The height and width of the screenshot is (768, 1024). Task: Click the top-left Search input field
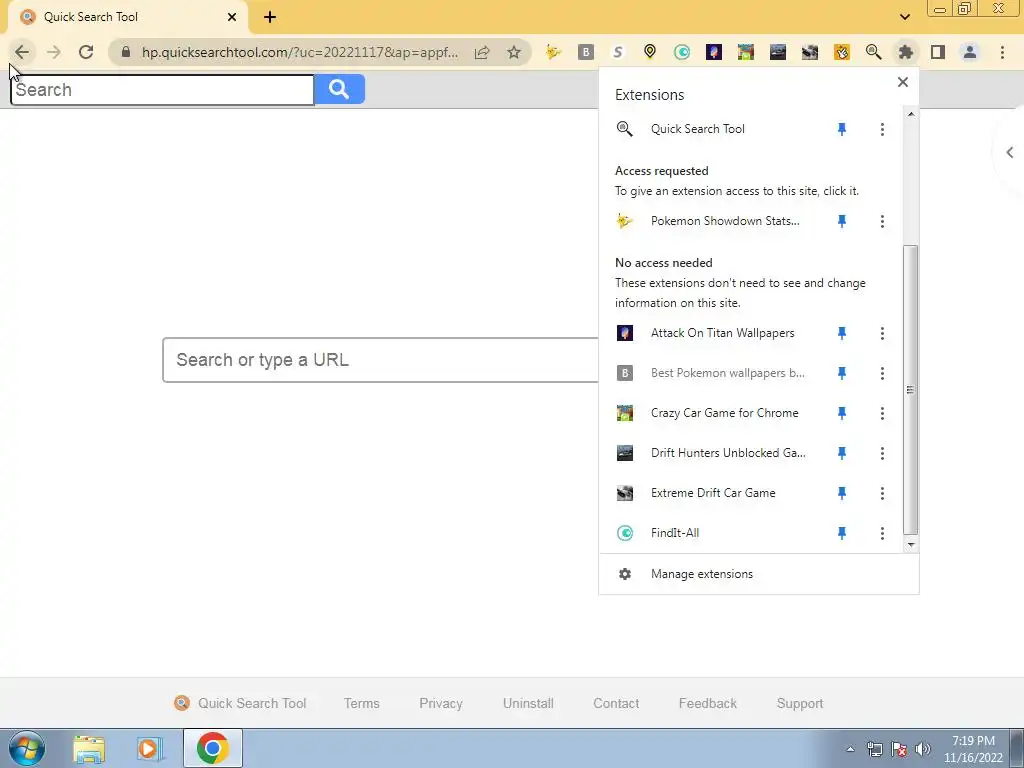[x=162, y=89]
